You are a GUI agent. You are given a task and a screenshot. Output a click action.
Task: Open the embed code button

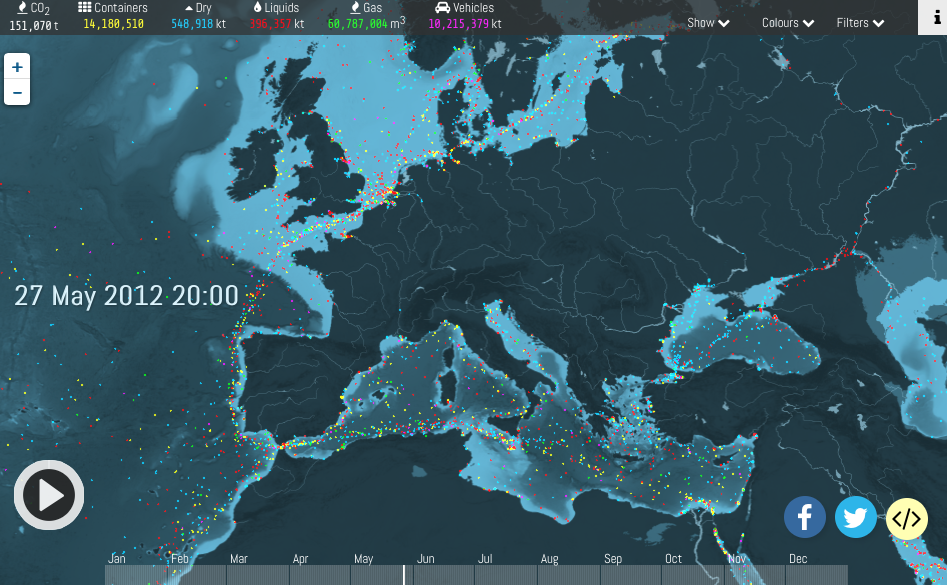click(906, 519)
